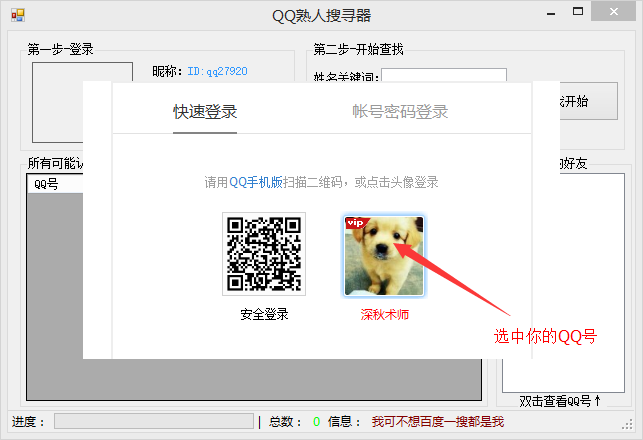Click the 总数 count value 0
The width and height of the screenshot is (643, 440).
[316, 422]
